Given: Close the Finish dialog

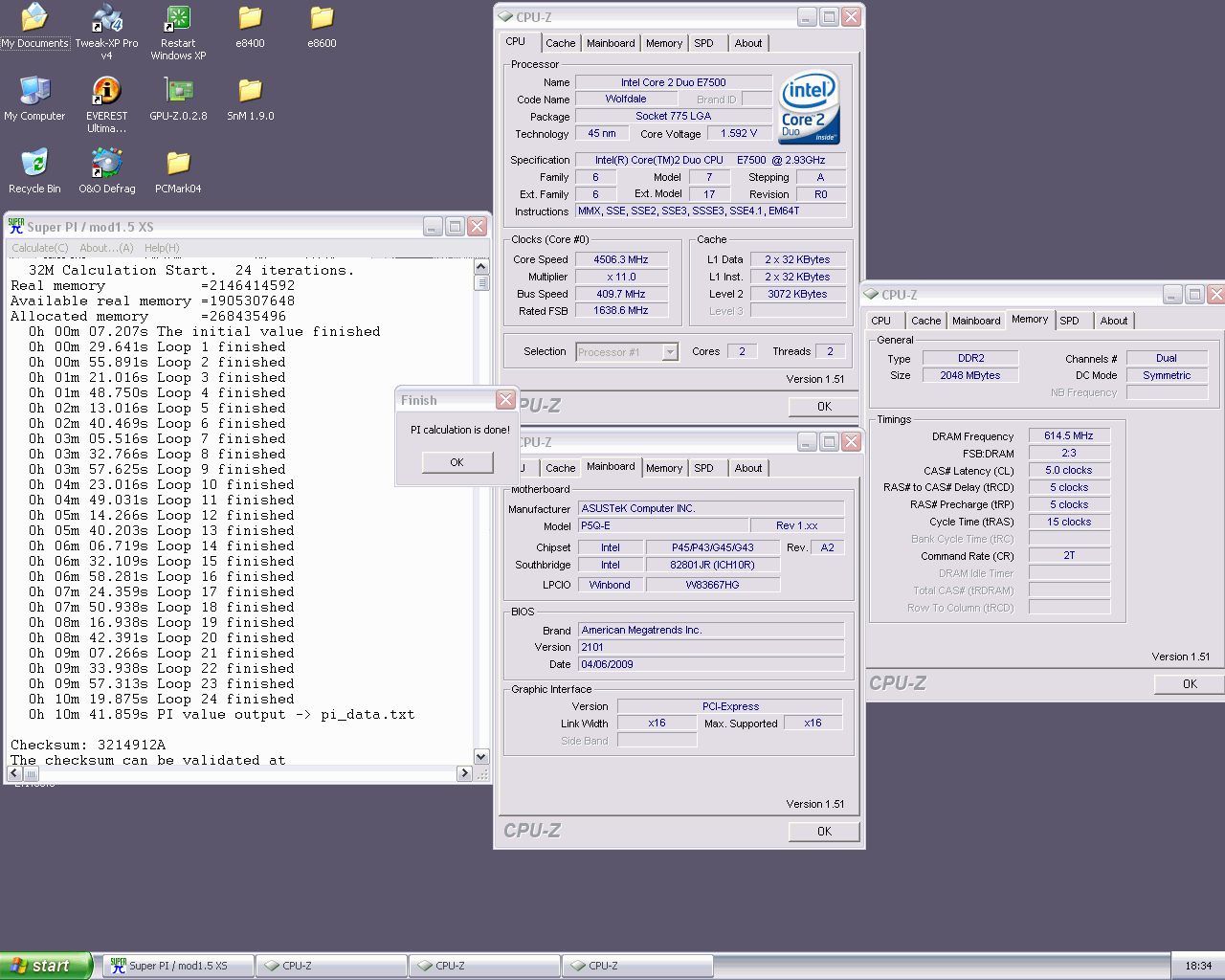Looking at the screenshot, I should [505, 399].
